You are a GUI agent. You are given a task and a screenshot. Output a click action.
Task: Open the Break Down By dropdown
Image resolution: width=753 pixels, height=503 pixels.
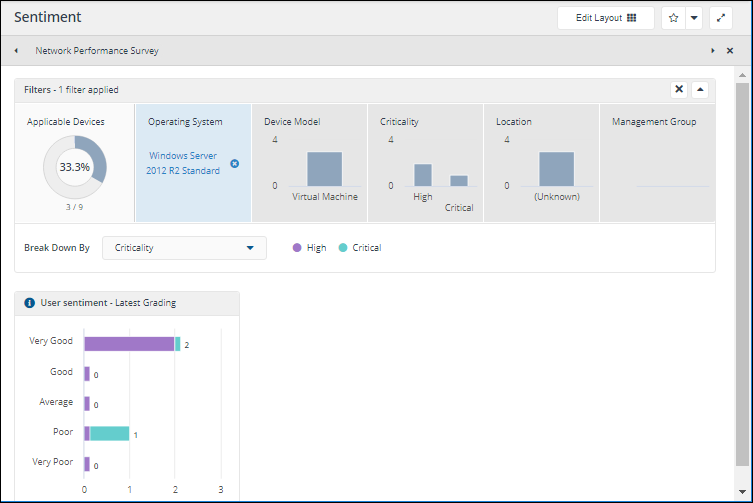[184, 248]
